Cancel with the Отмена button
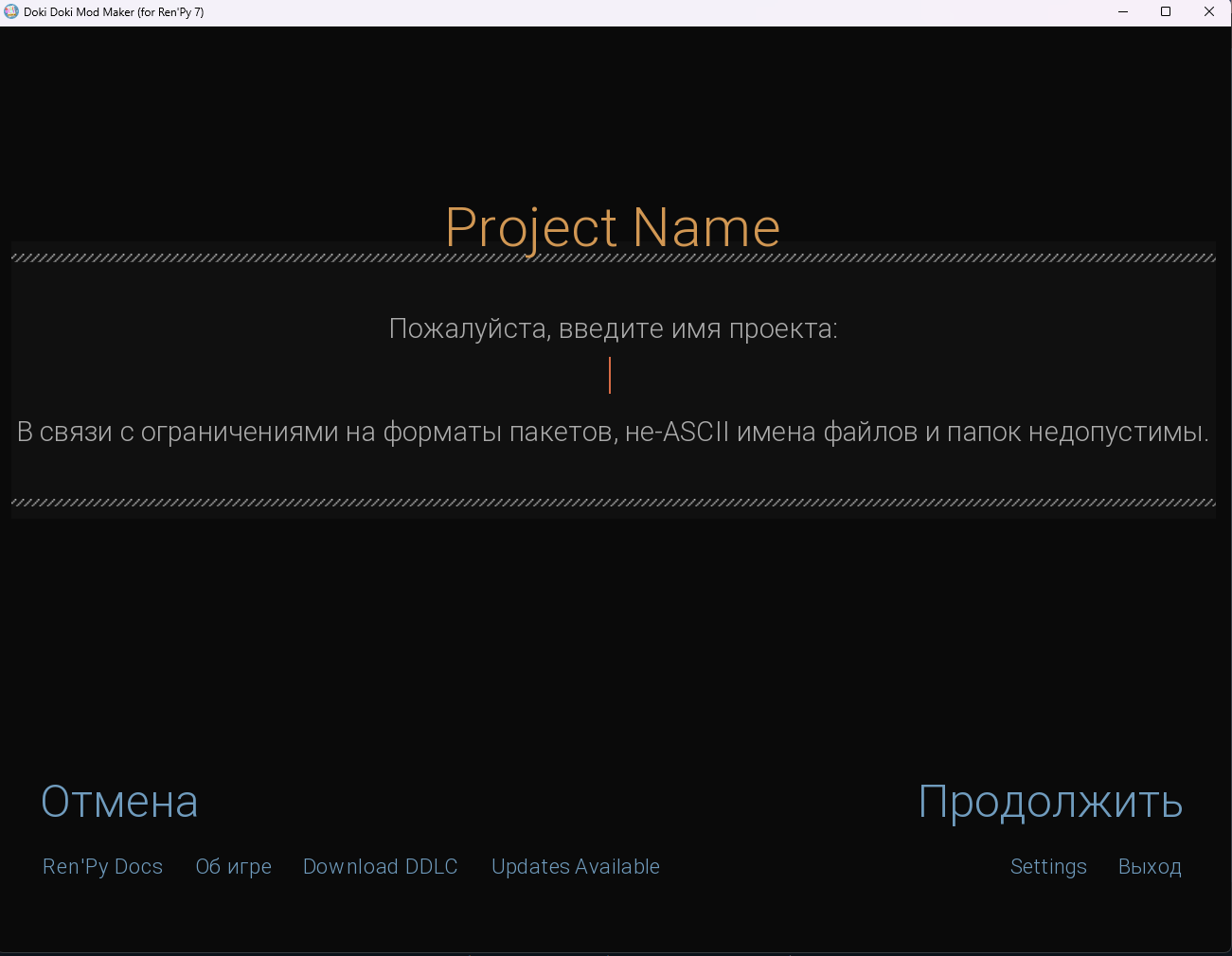This screenshot has height=956, width=1232. [x=119, y=802]
